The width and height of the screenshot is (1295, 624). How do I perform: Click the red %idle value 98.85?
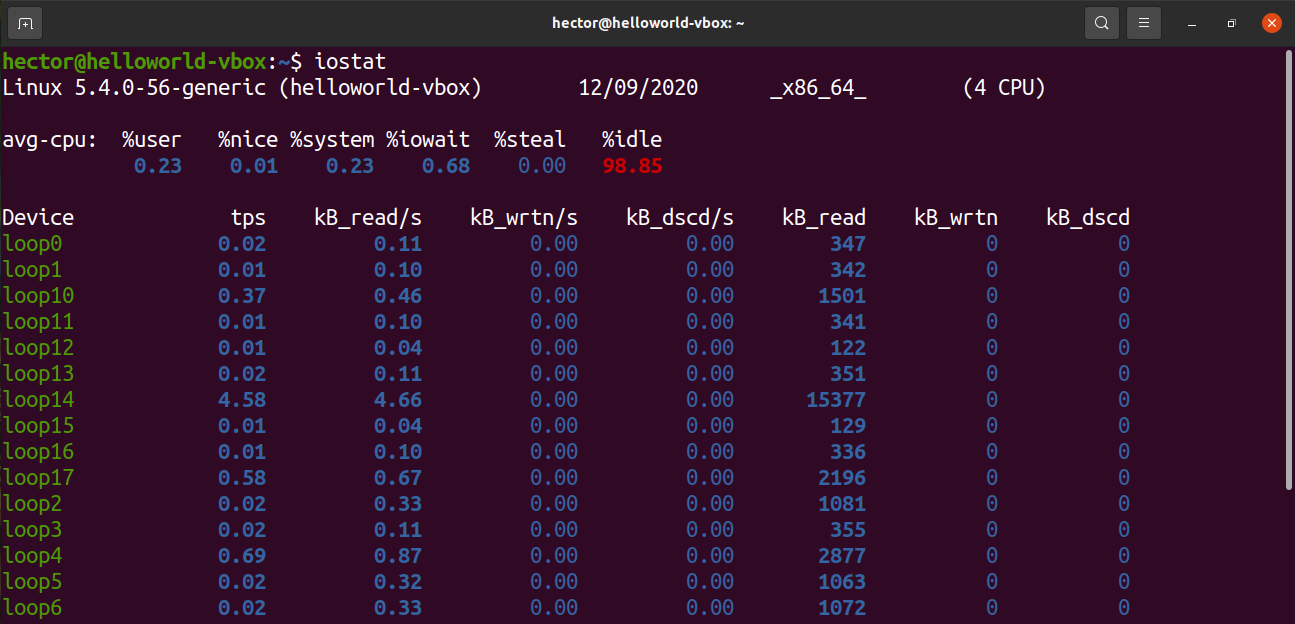pyautogui.click(x=632, y=166)
